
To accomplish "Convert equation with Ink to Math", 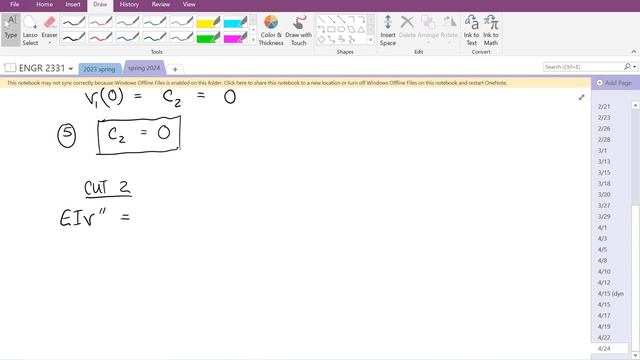I will (x=491, y=30).
